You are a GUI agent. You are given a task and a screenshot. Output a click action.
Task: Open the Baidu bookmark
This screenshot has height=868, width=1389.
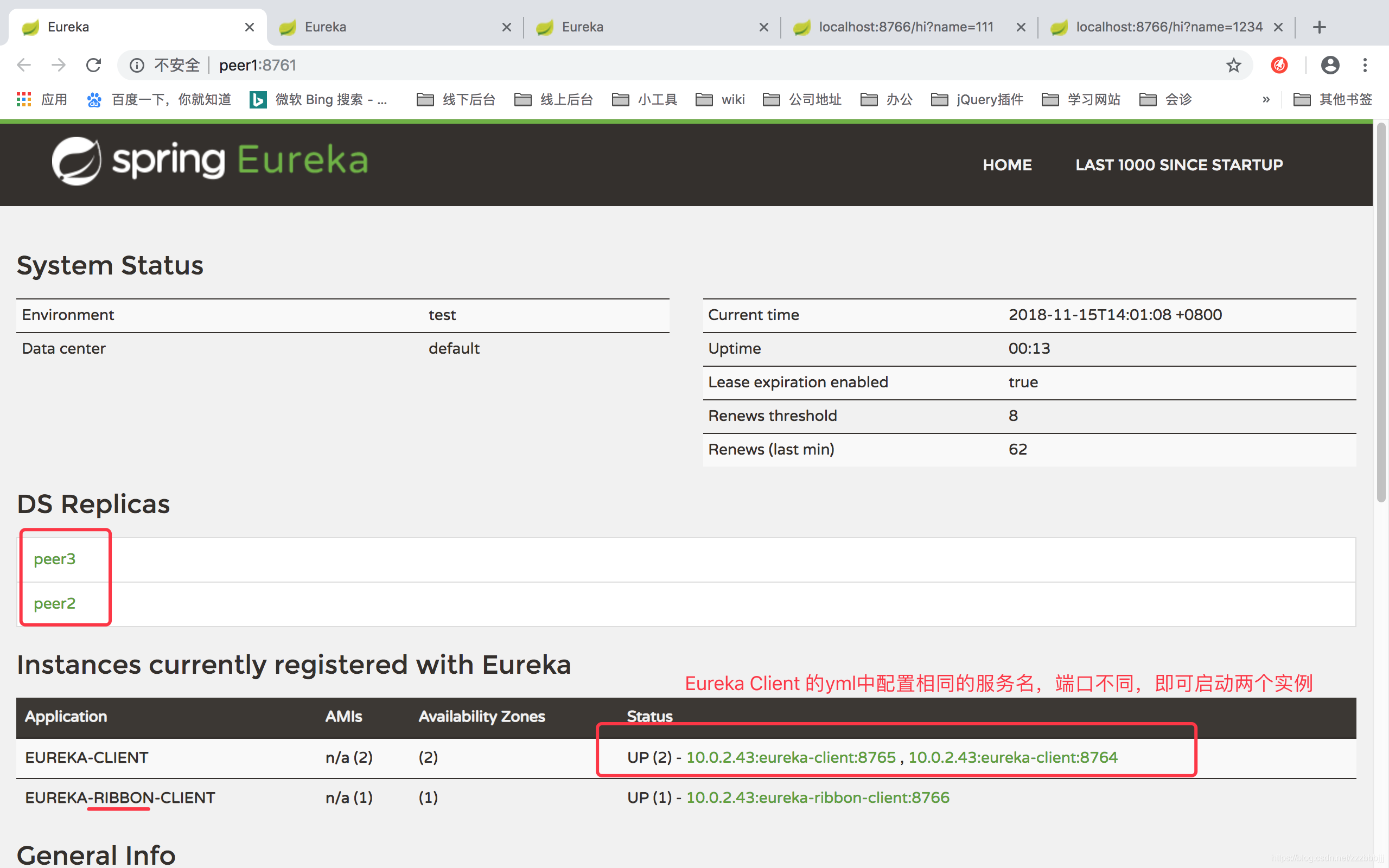(158, 100)
